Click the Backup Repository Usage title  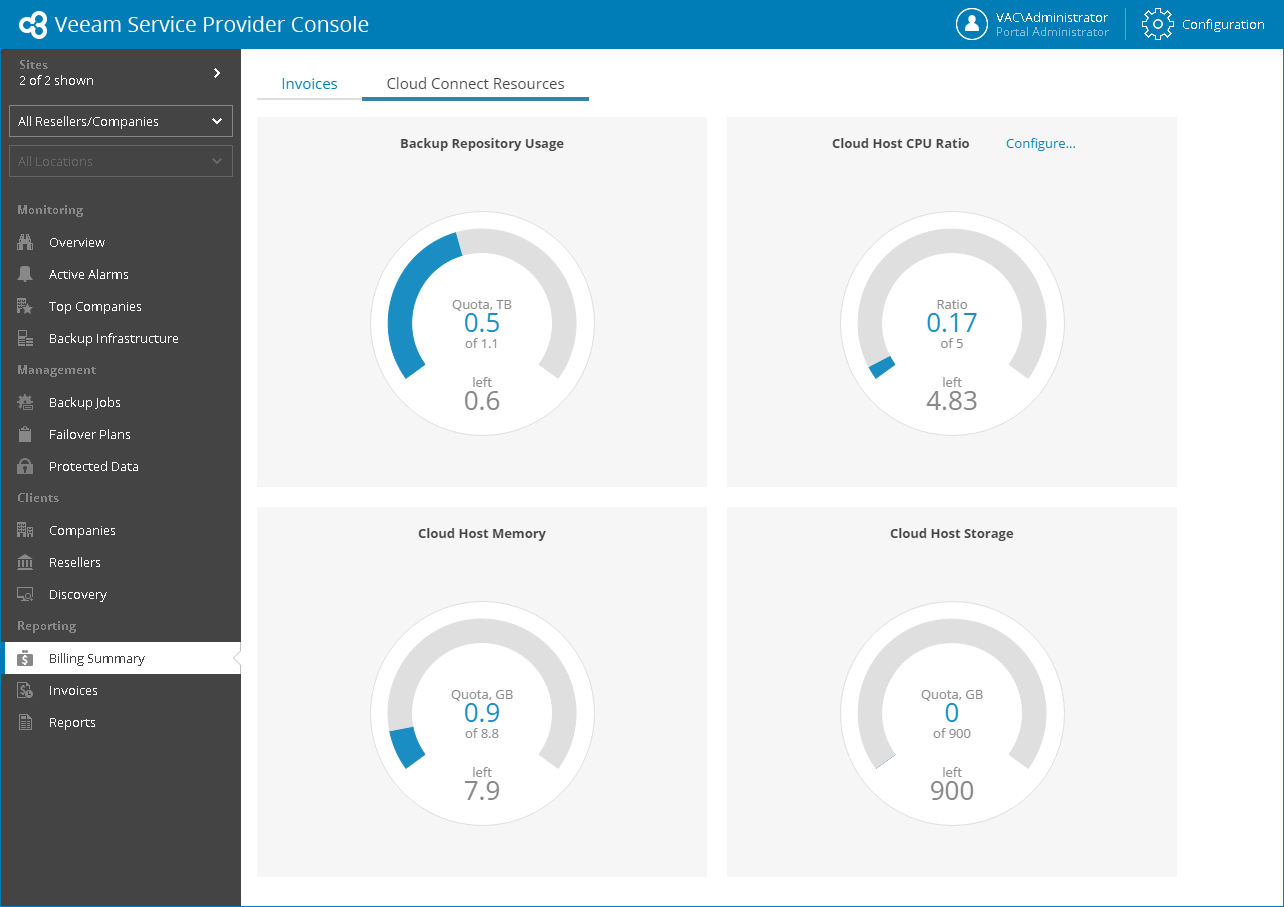click(x=482, y=143)
